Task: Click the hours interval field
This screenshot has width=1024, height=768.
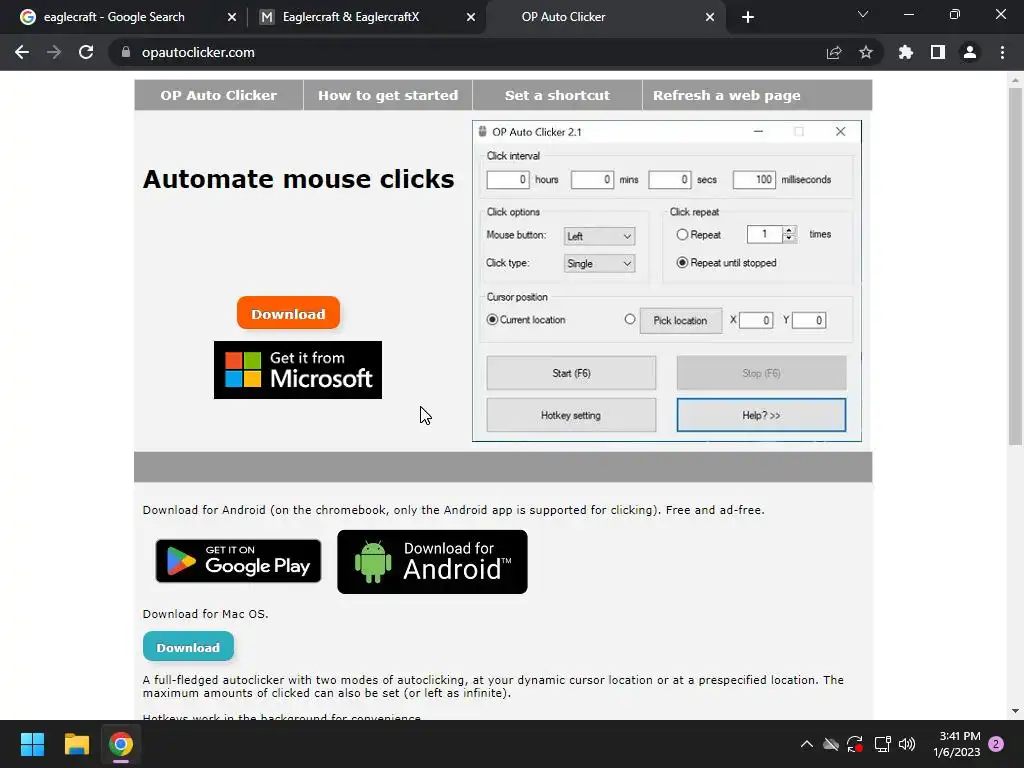Action: coord(508,180)
